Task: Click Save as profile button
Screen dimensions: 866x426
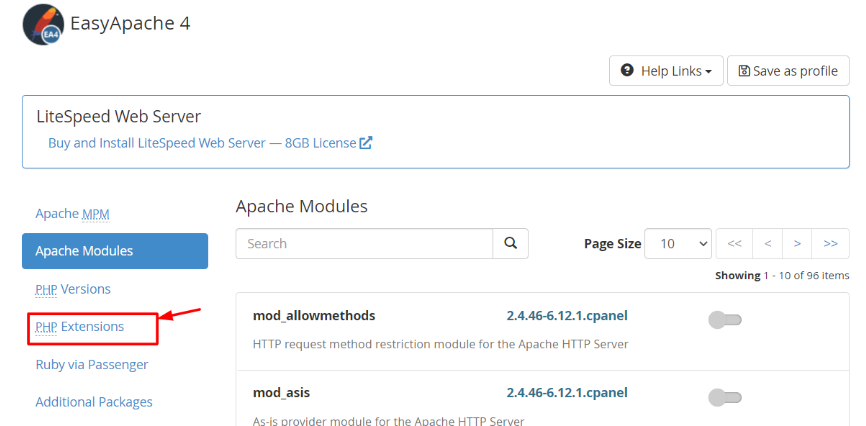Action: click(788, 71)
